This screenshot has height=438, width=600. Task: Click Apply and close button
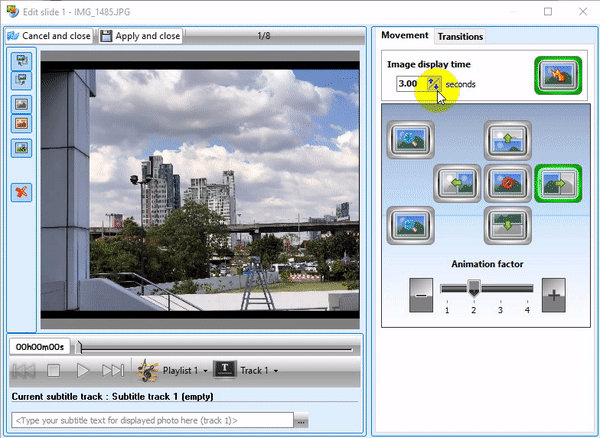[x=140, y=36]
